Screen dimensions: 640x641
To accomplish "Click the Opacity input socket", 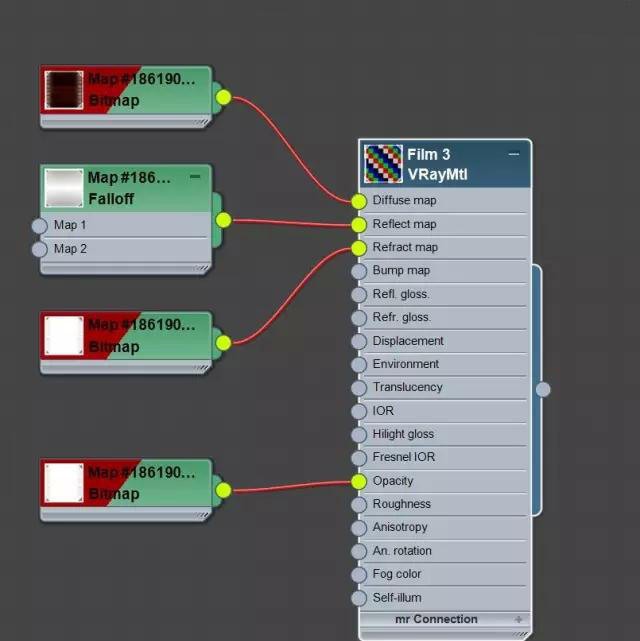I will pyautogui.click(x=359, y=482).
